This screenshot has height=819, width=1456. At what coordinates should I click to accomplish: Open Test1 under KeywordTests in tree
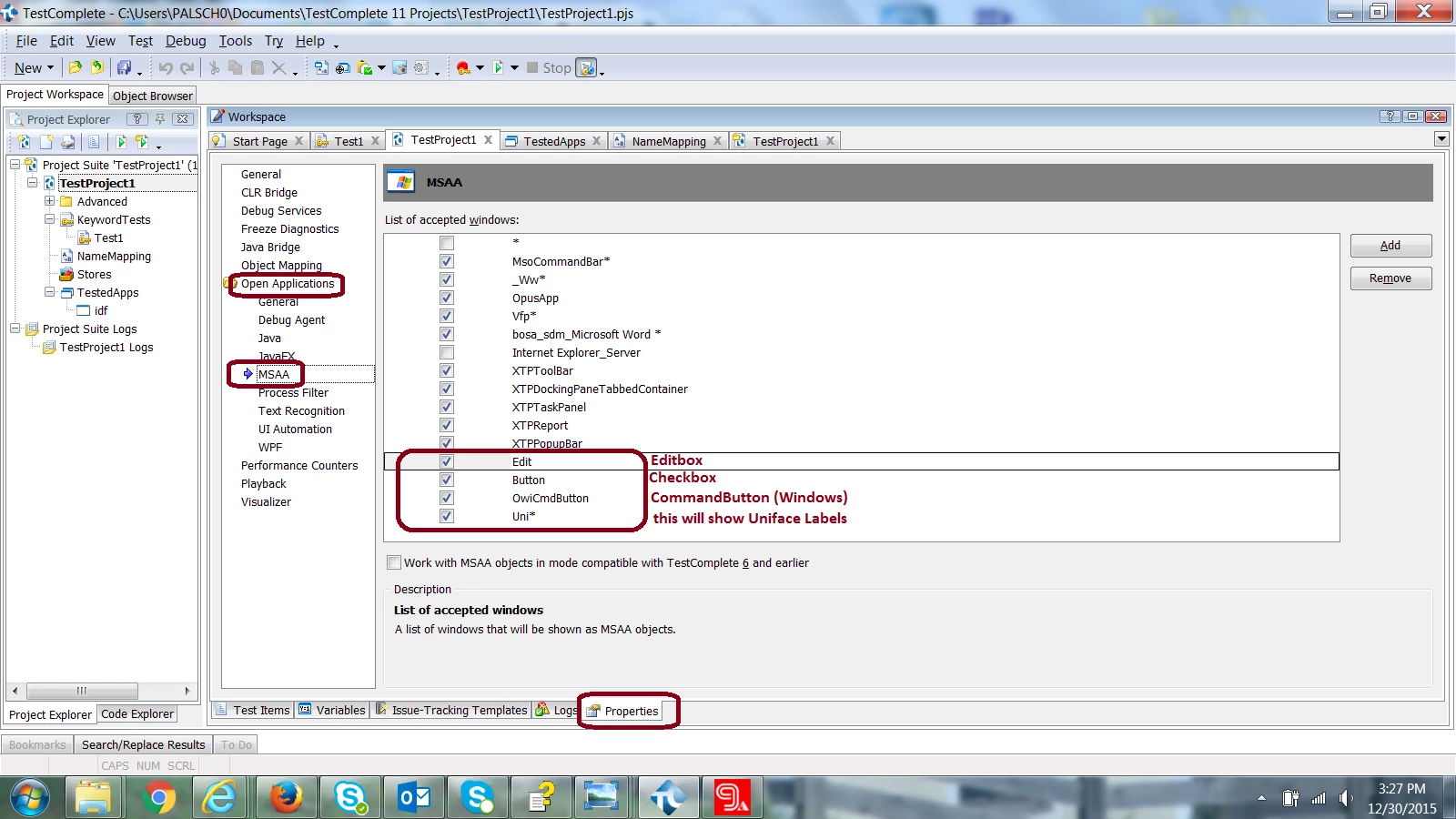coord(108,238)
